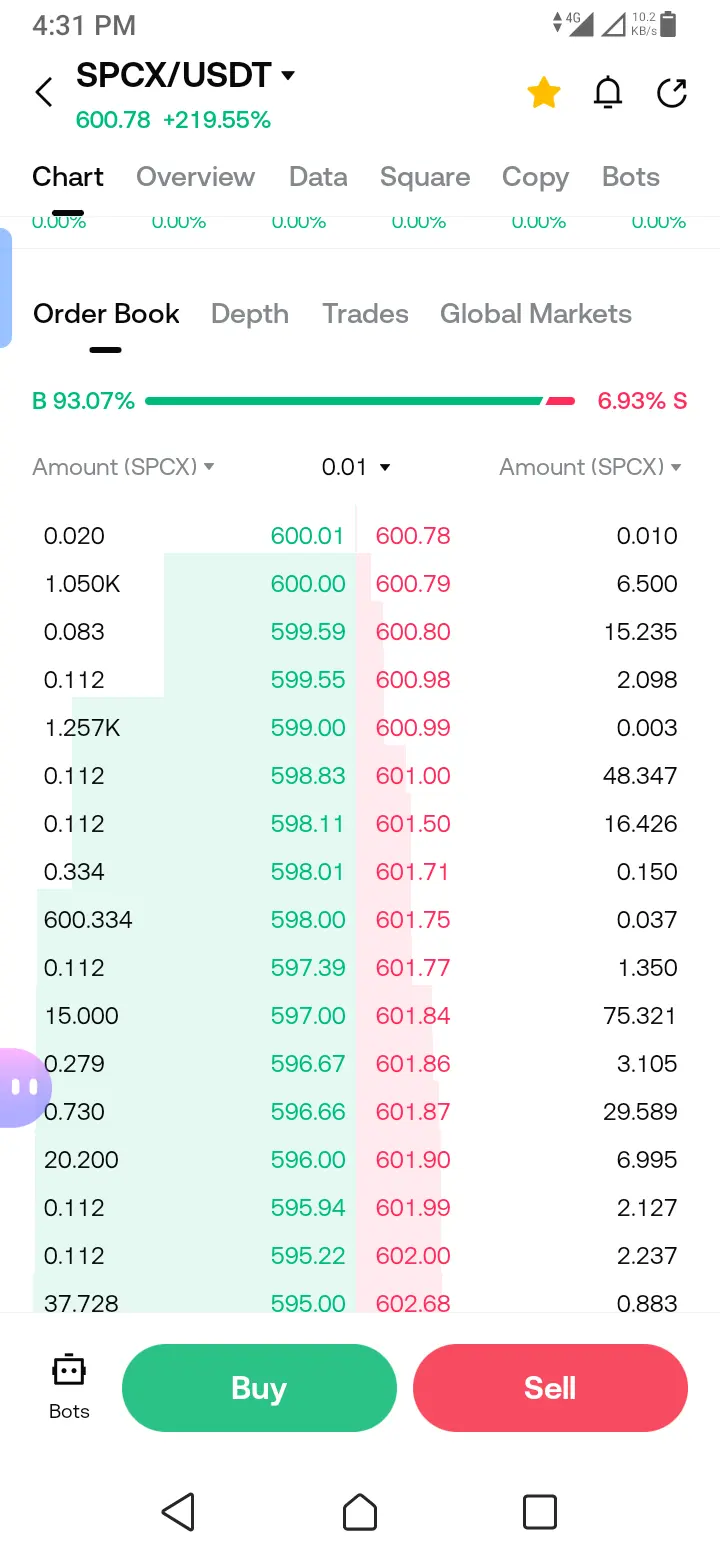Tap the buy/sell ratio bar

point(360,401)
